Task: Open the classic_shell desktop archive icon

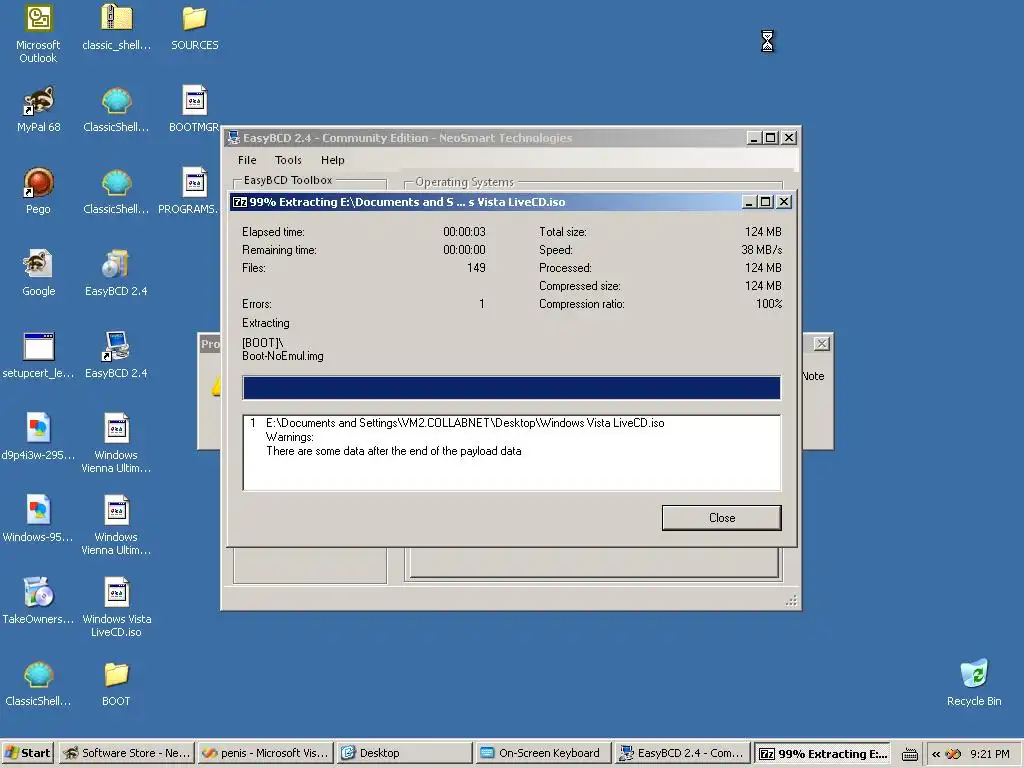Action: click(116, 27)
